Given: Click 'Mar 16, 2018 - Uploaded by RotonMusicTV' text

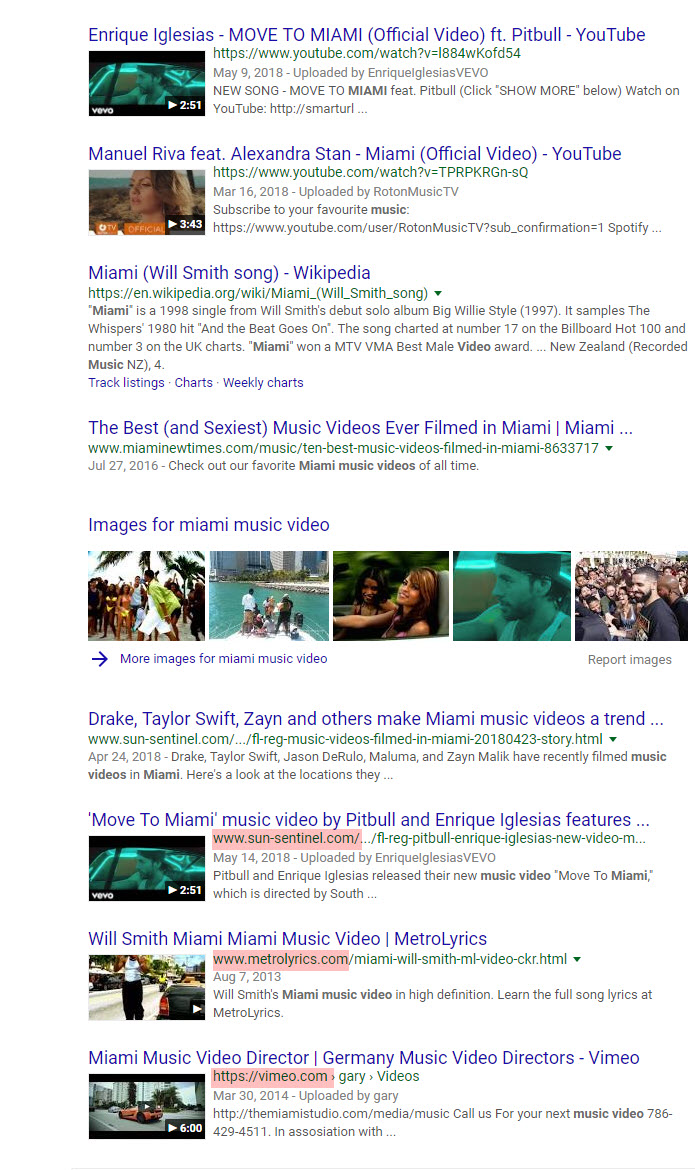Looking at the screenshot, I should (x=336, y=192).
